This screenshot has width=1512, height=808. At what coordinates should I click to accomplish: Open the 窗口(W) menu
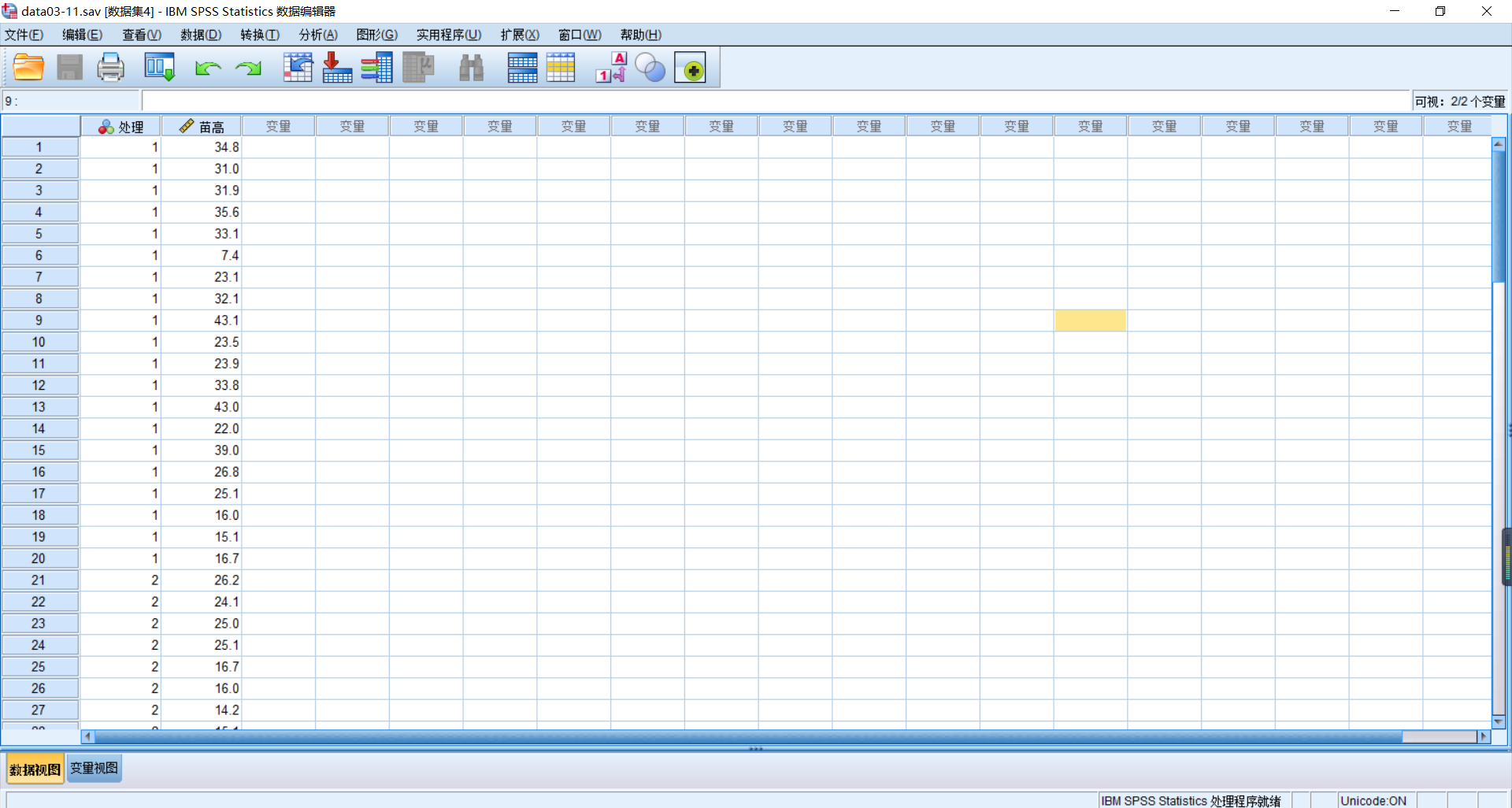click(x=580, y=35)
